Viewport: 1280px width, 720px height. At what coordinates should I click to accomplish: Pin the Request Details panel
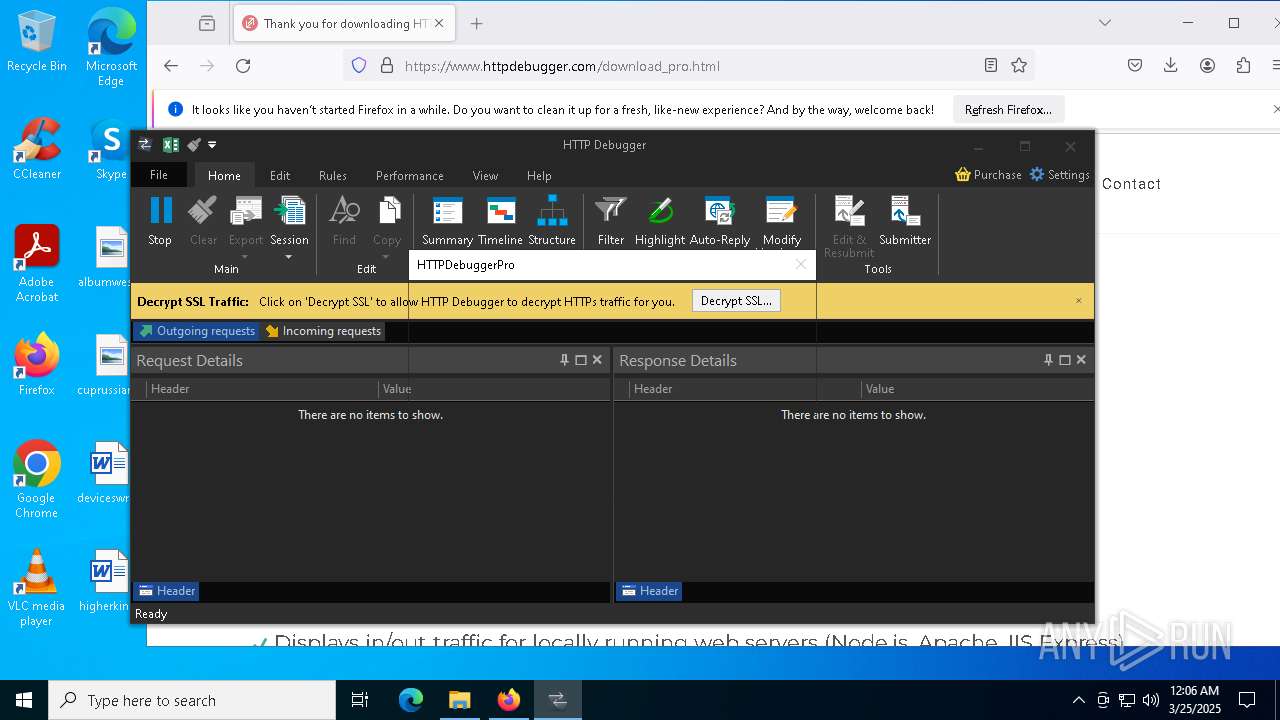(x=564, y=360)
